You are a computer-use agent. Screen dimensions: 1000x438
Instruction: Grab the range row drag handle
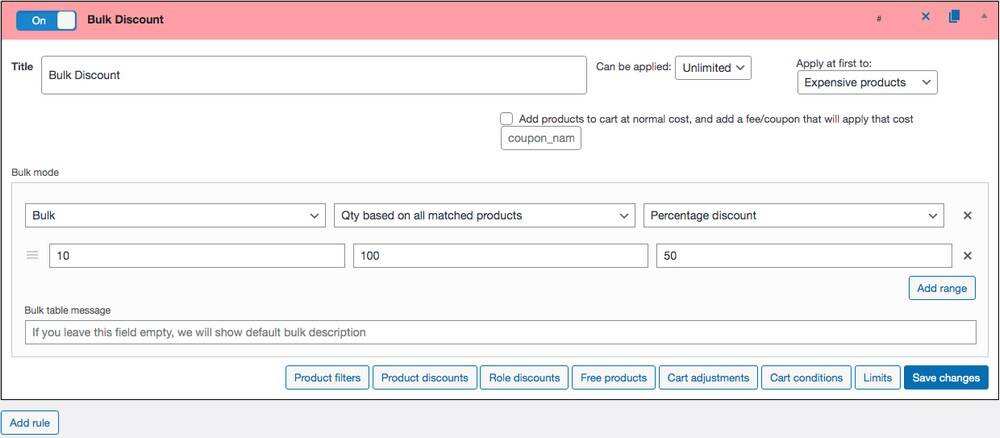(32, 256)
